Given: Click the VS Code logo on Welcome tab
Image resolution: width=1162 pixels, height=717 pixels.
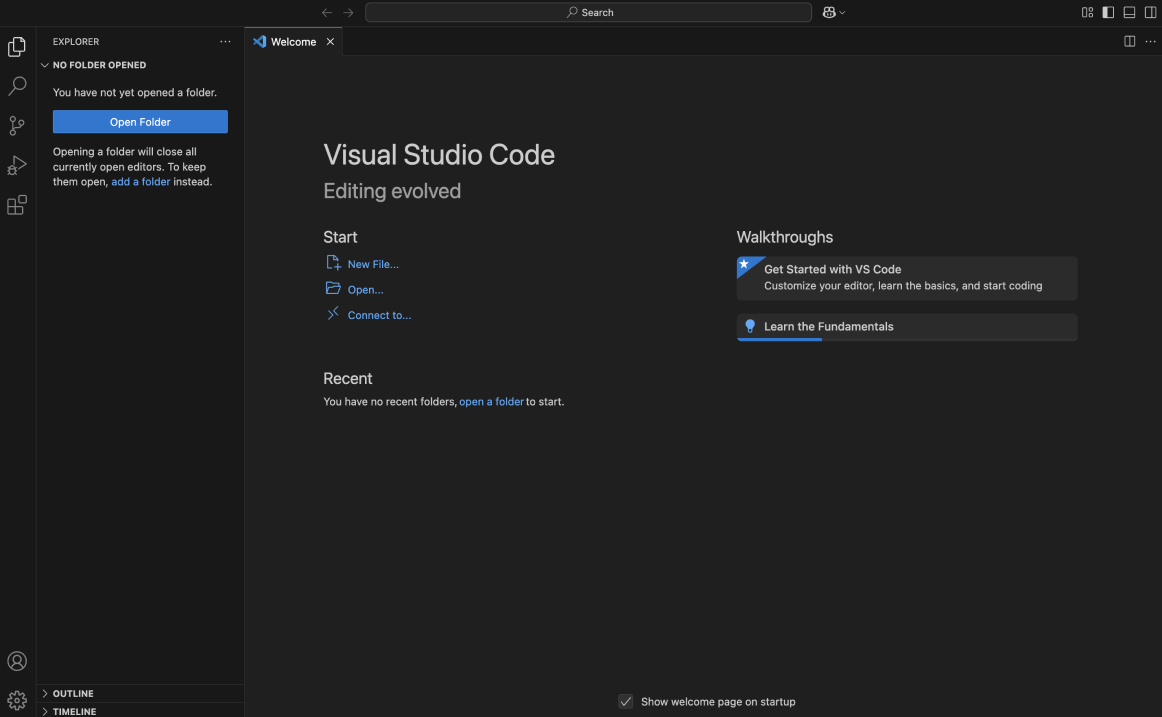Looking at the screenshot, I should pyautogui.click(x=259, y=41).
